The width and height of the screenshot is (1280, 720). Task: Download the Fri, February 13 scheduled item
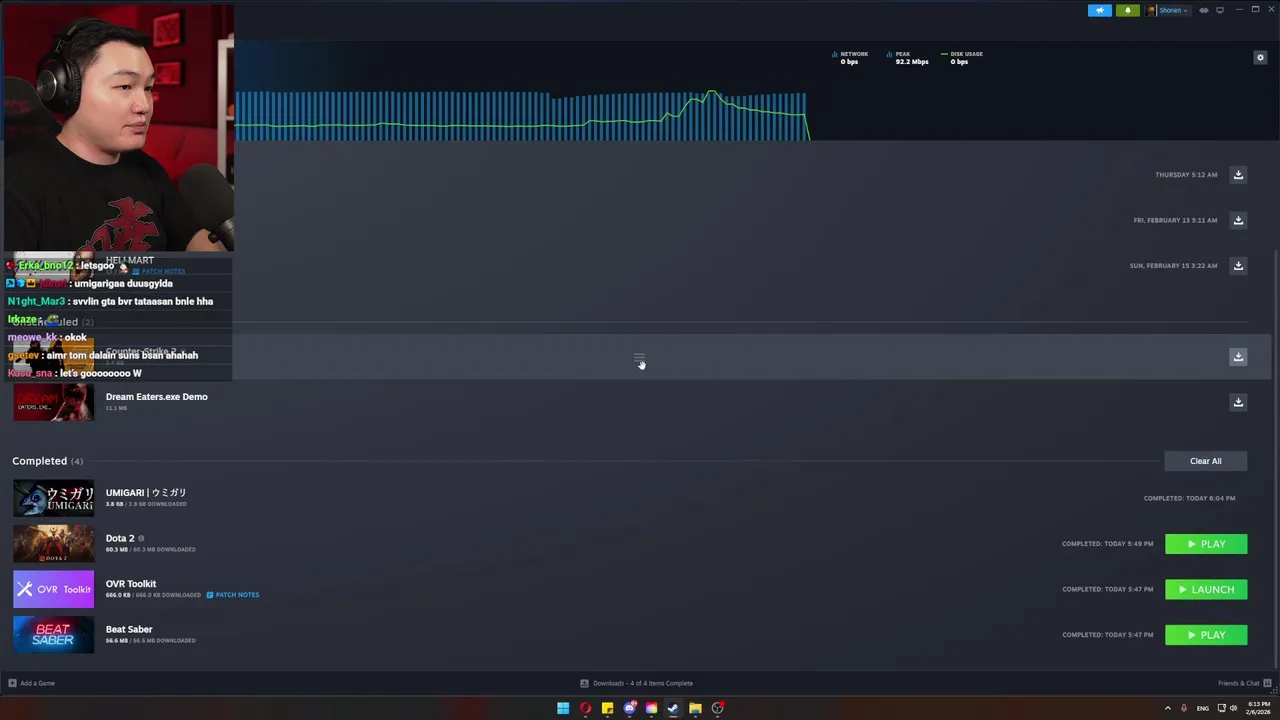point(1238,220)
